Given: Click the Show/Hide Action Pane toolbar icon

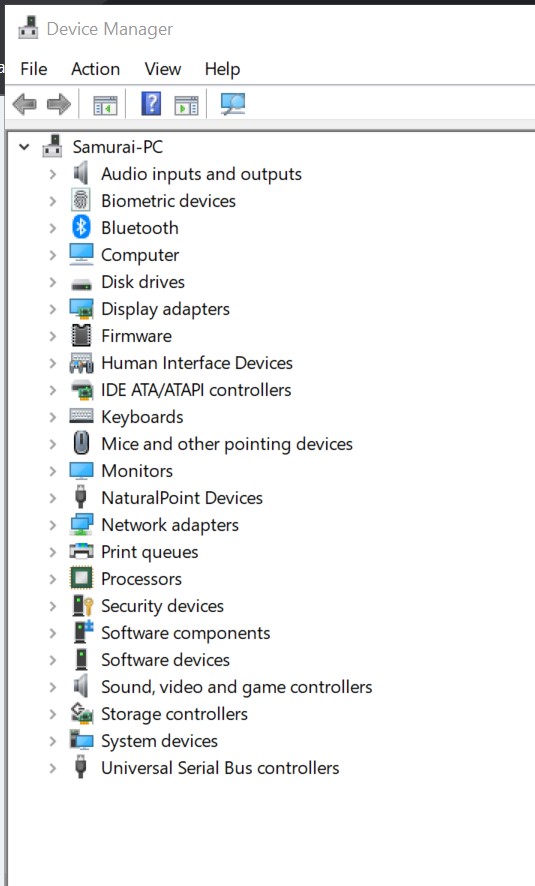Looking at the screenshot, I should click(x=186, y=105).
